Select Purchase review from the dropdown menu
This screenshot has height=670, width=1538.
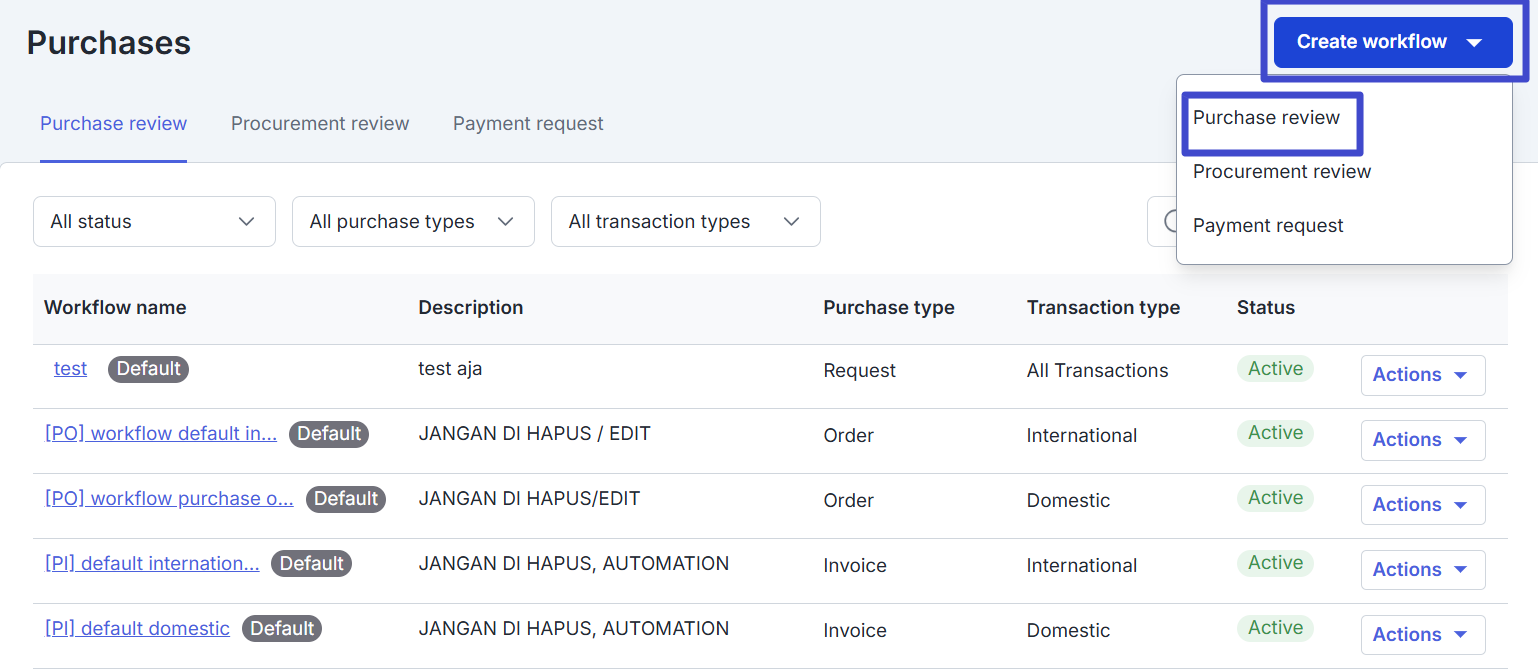point(1266,118)
